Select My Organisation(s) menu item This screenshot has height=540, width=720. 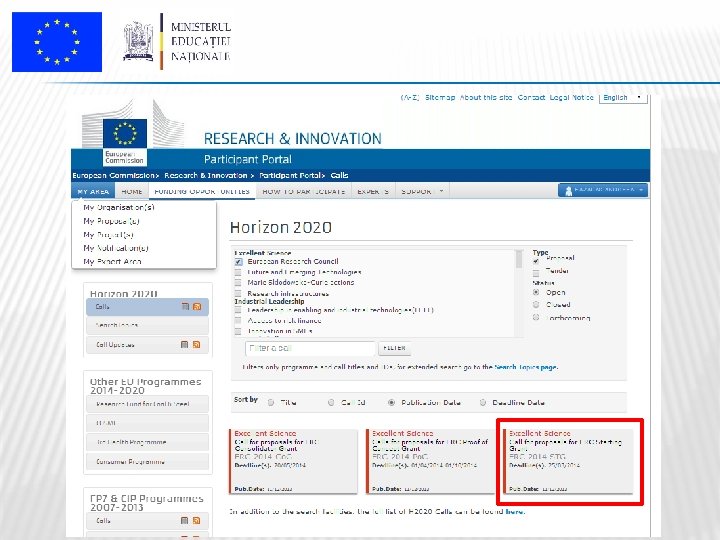tap(118, 207)
